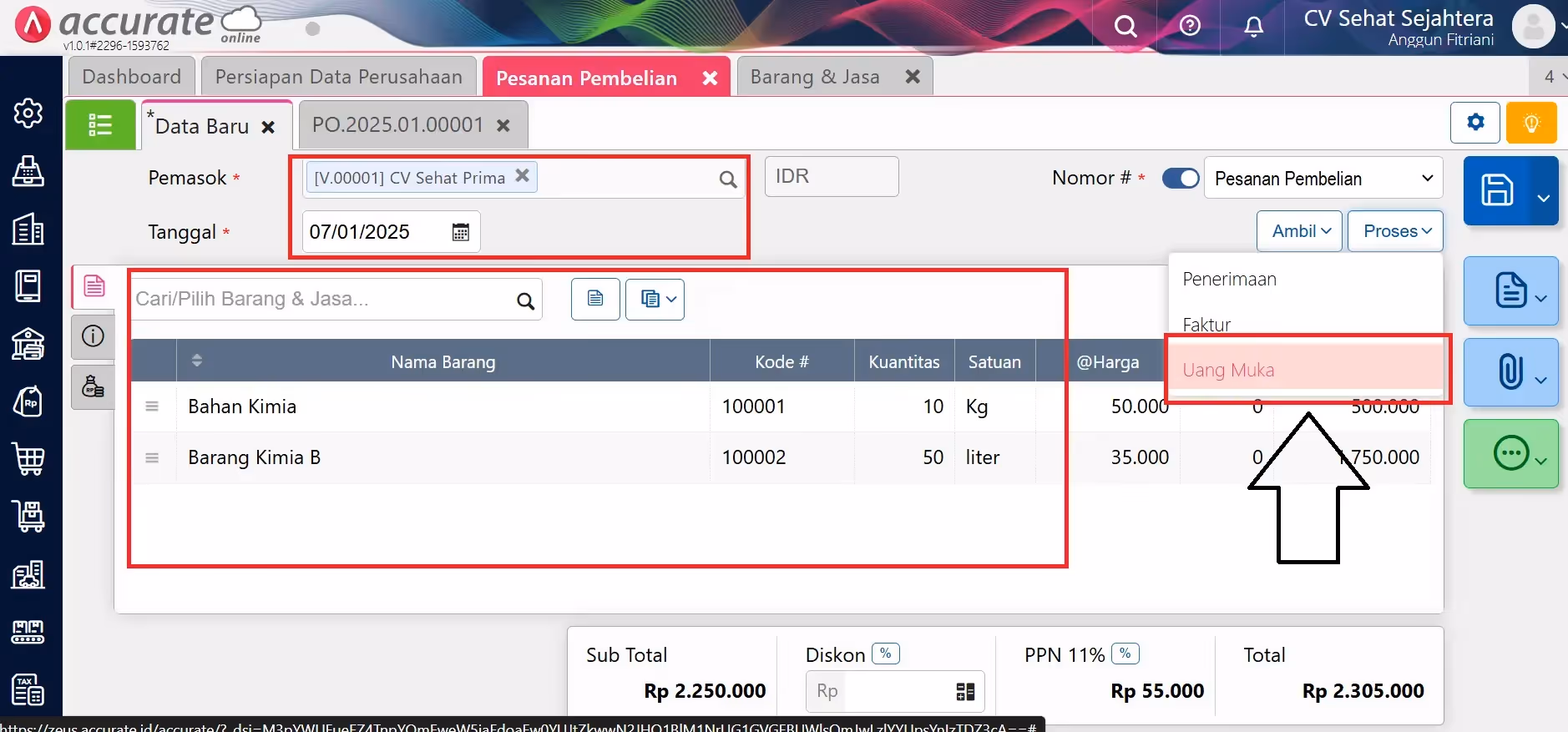Viewport: 1568px width, 732px height.
Task: Expand the copy items dropdown button
Action: 655,299
